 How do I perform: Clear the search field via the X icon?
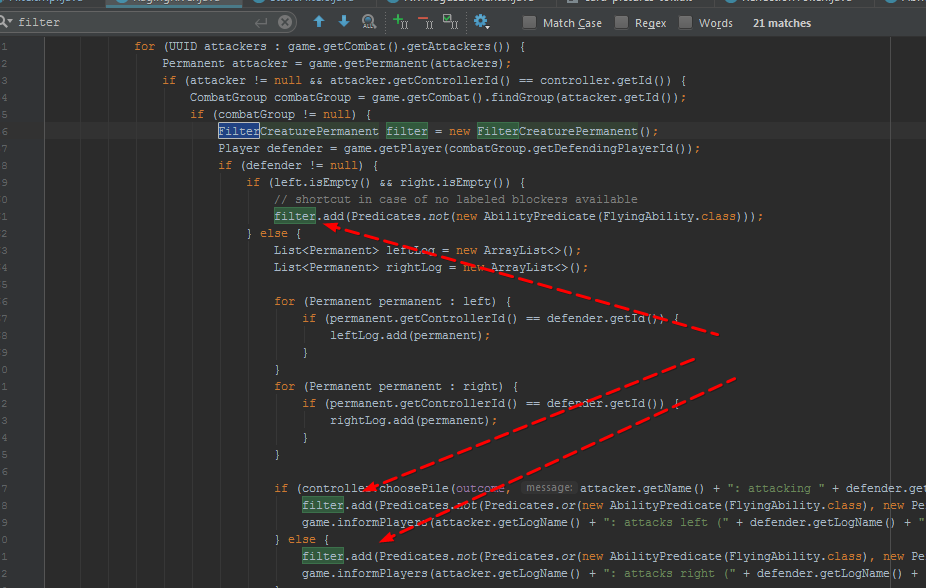pos(285,21)
